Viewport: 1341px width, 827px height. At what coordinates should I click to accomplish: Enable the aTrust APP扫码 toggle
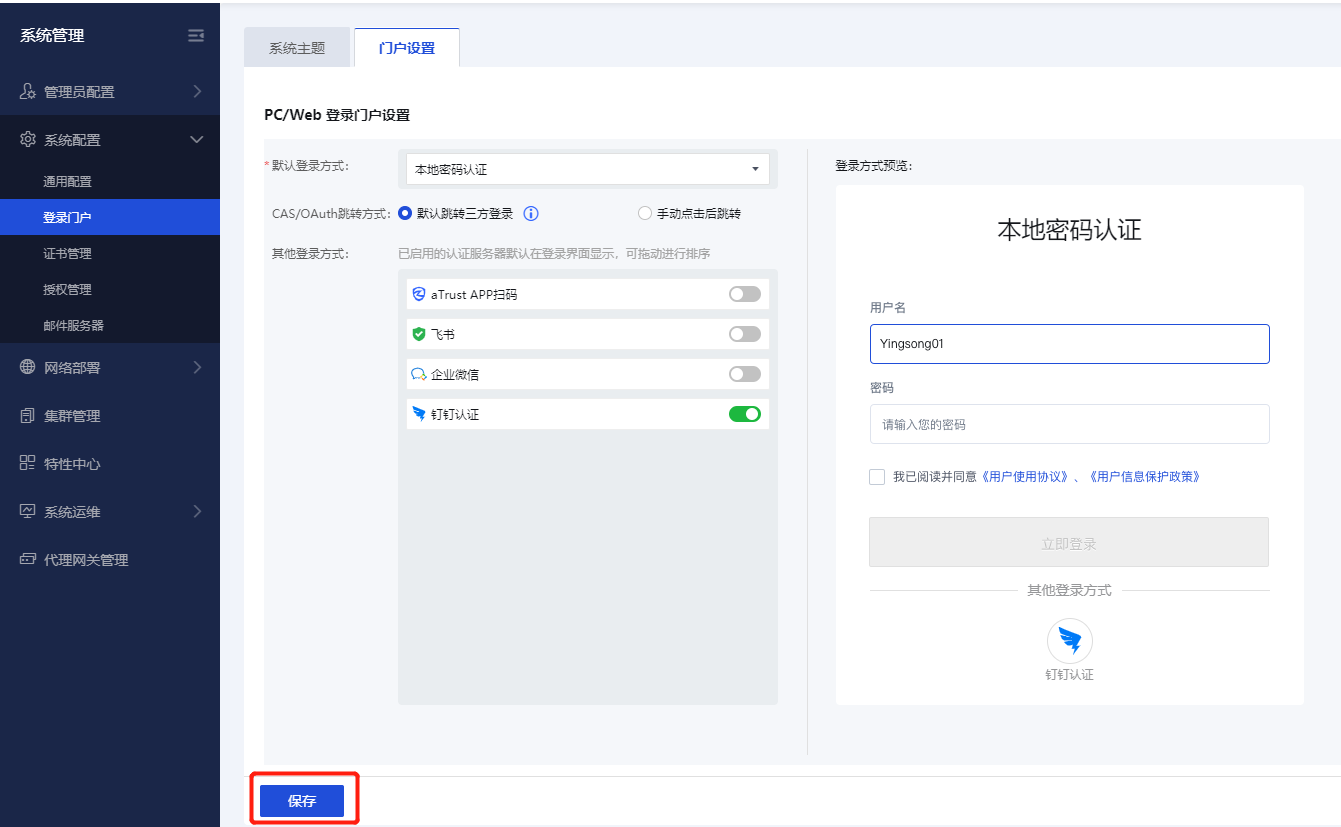pyautogui.click(x=744, y=294)
